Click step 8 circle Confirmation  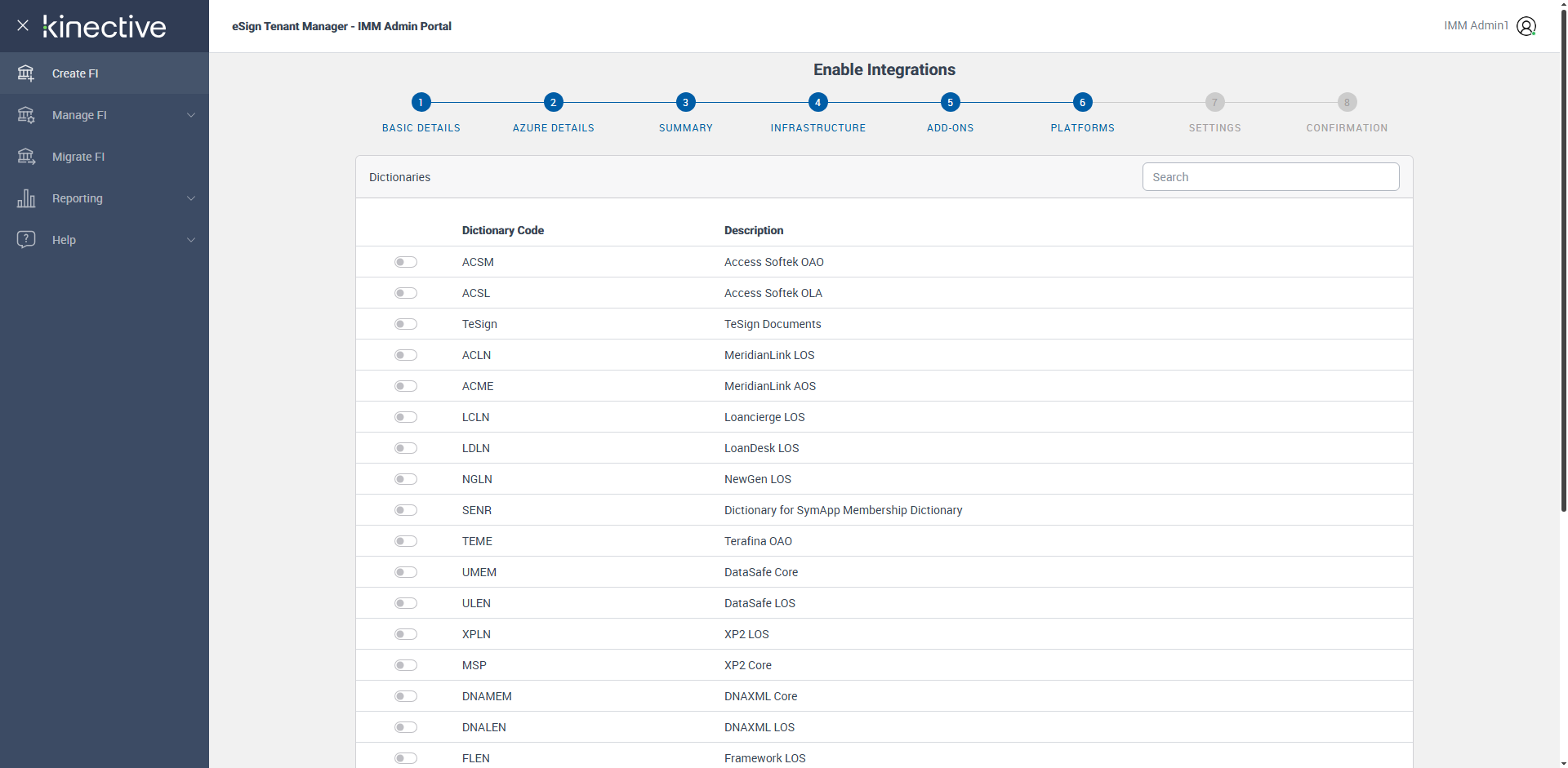pos(1347,102)
